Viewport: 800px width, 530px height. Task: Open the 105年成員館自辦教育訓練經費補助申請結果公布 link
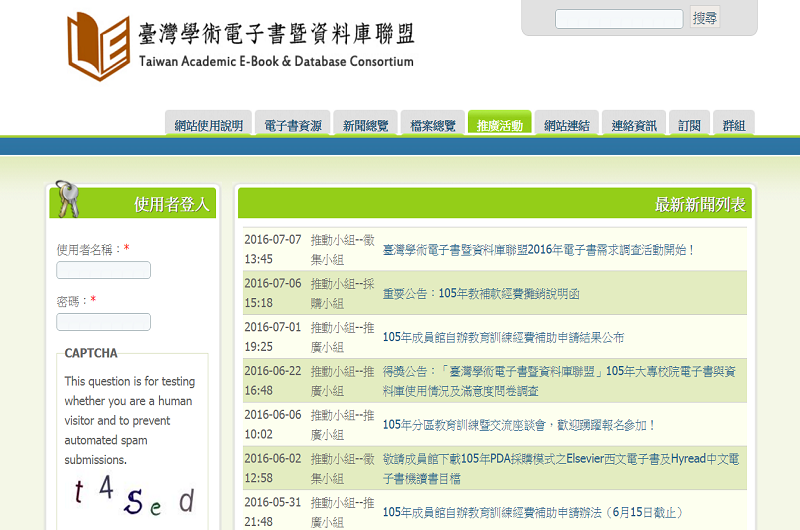click(x=503, y=338)
